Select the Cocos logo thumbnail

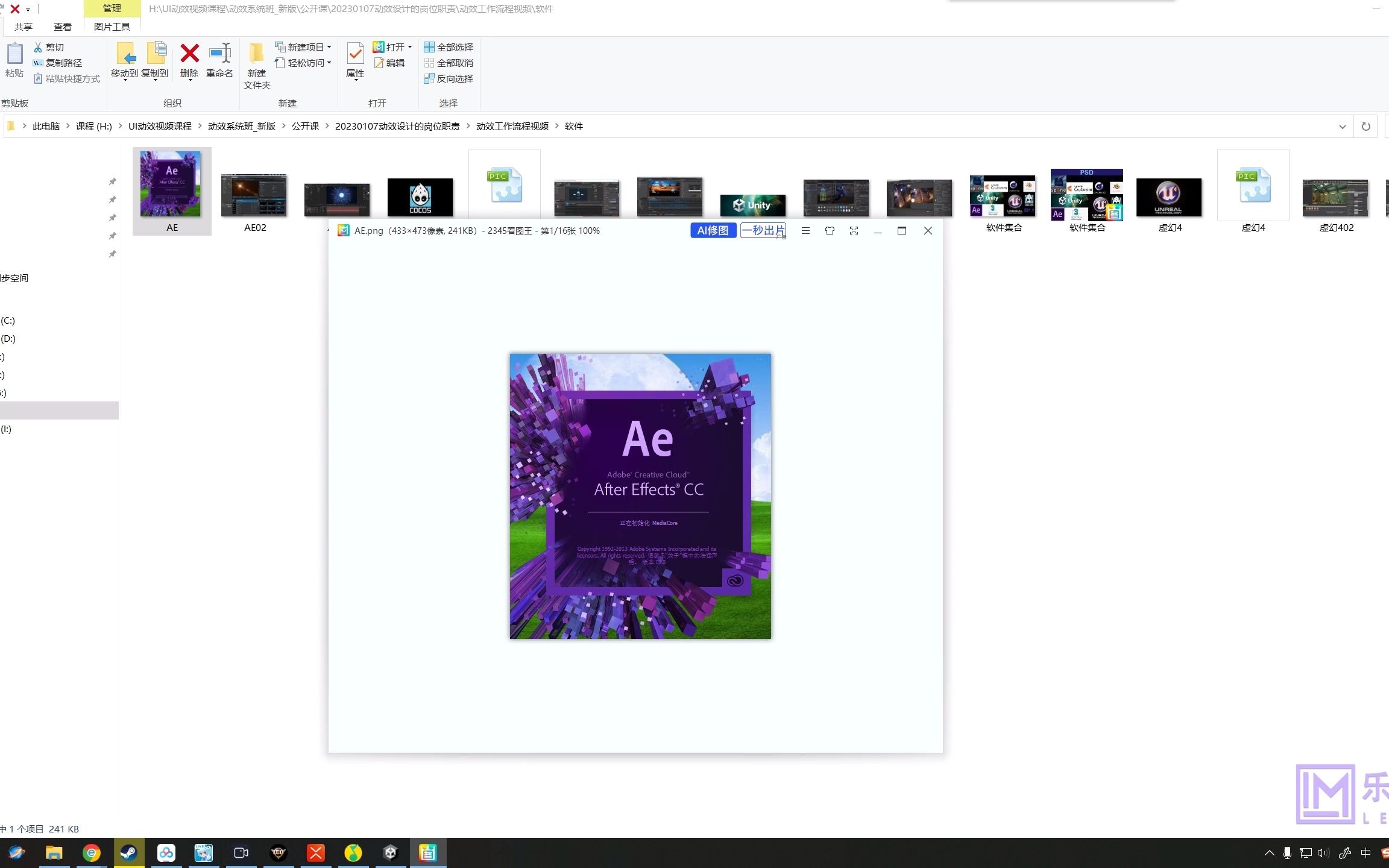point(420,197)
